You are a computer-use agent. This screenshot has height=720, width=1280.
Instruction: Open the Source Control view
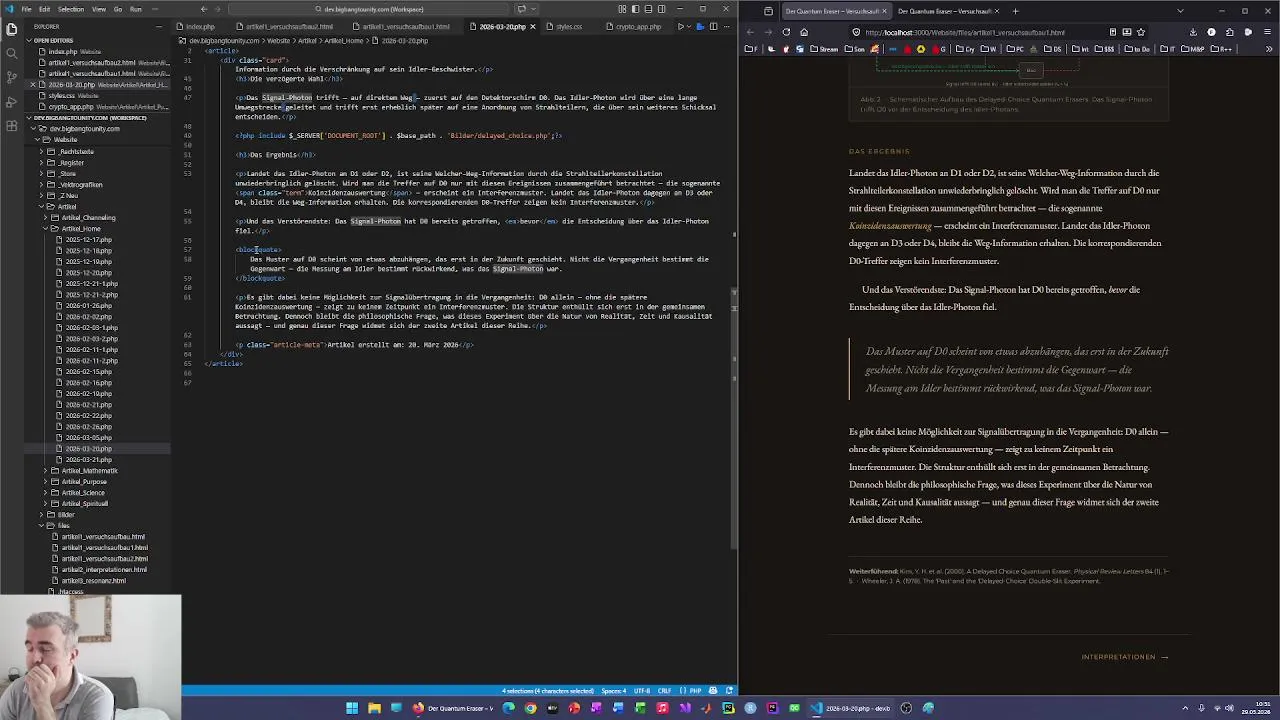(11, 77)
